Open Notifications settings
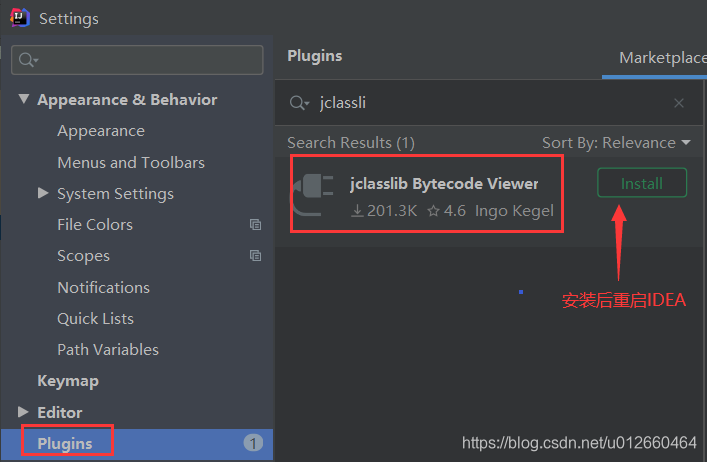Image resolution: width=707 pixels, height=462 pixels. coord(103,287)
